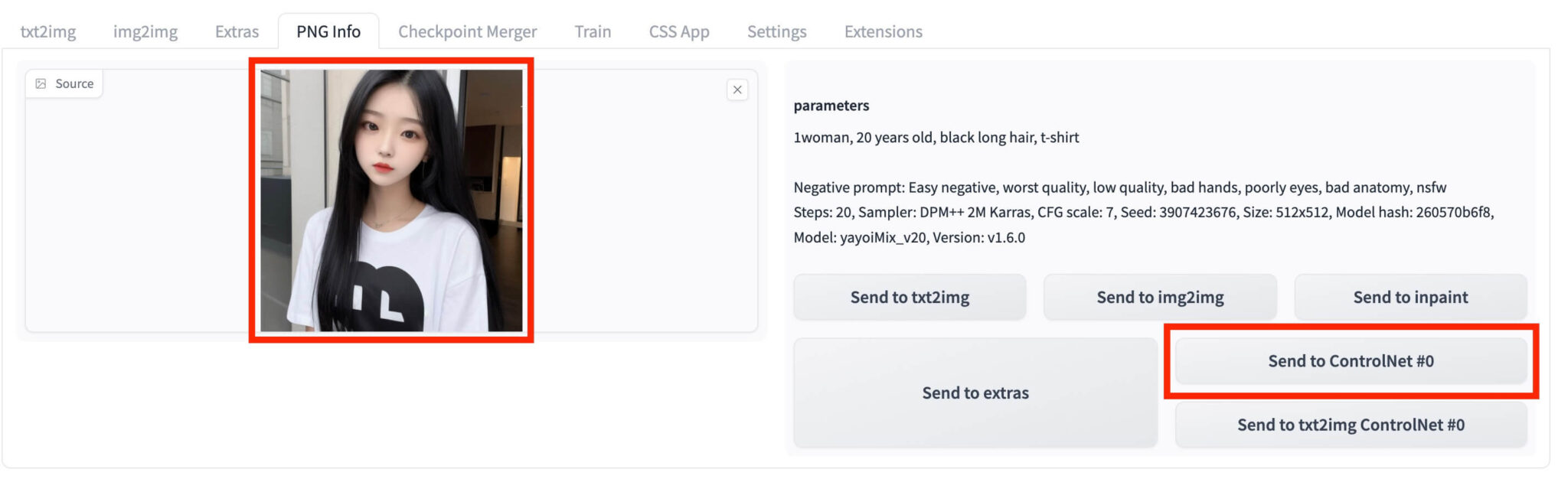Open the Extras tab
1568x479 pixels.
click(x=236, y=31)
